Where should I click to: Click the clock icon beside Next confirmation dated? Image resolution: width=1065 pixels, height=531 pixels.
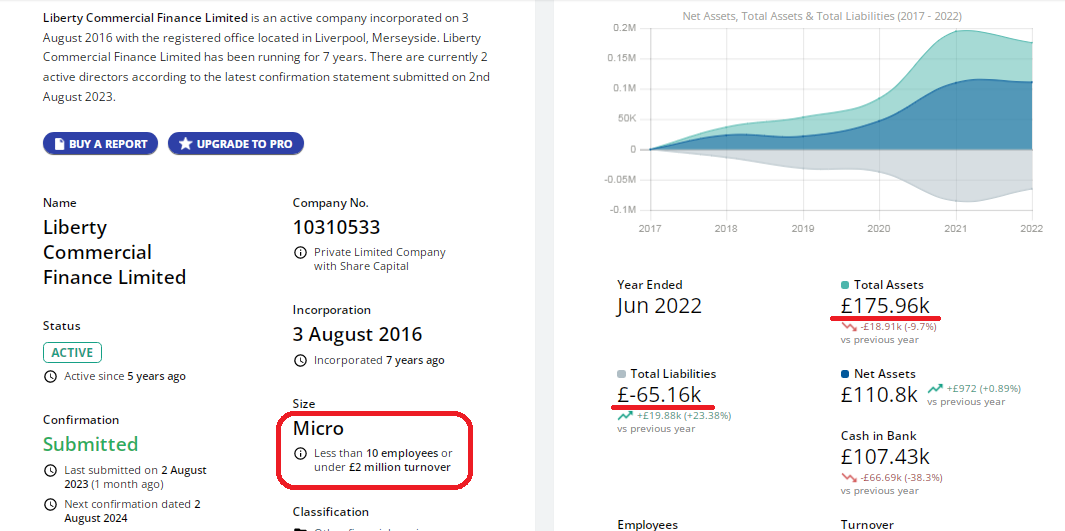[x=50, y=505]
